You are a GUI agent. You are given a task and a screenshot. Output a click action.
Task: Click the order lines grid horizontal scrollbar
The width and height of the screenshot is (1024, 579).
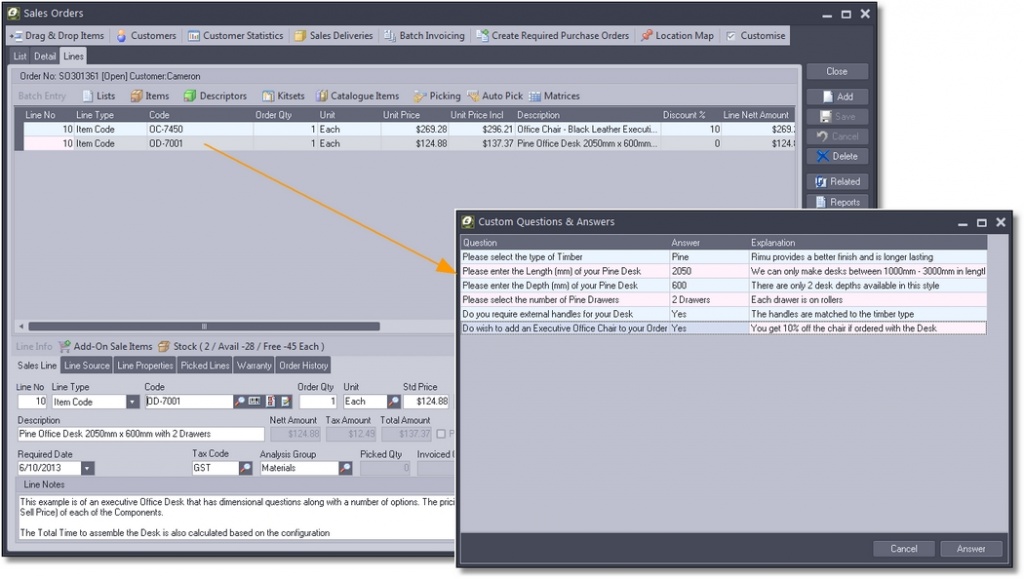coord(205,326)
